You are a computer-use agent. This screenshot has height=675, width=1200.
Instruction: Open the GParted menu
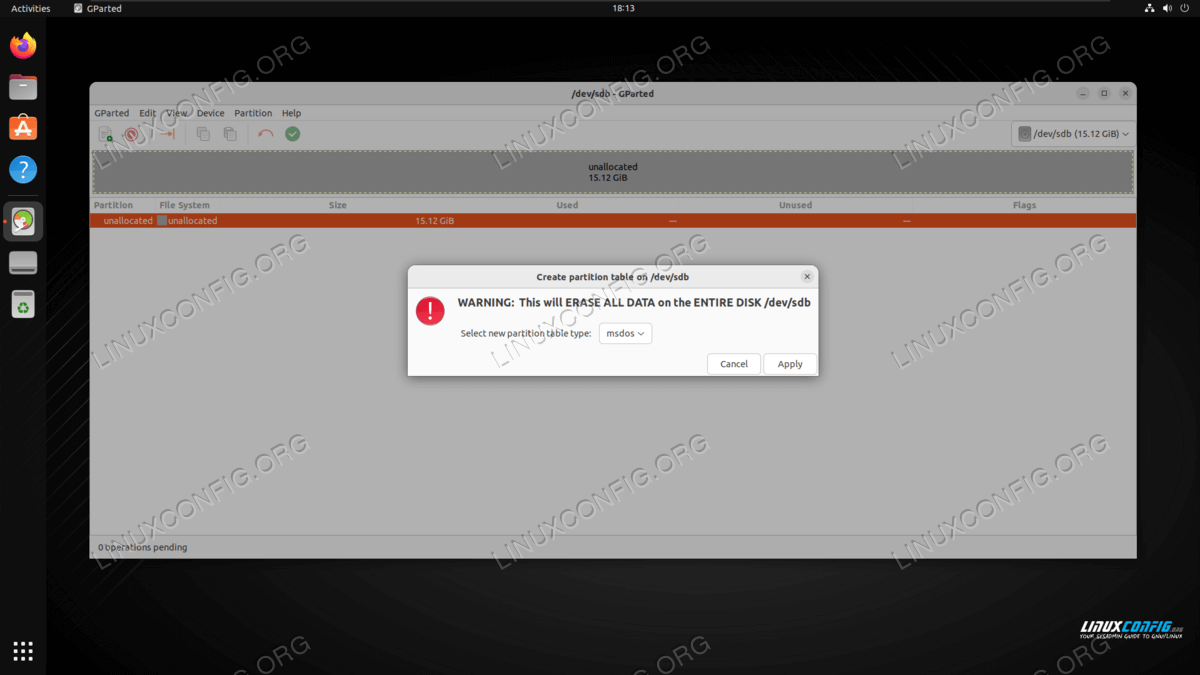pos(112,113)
